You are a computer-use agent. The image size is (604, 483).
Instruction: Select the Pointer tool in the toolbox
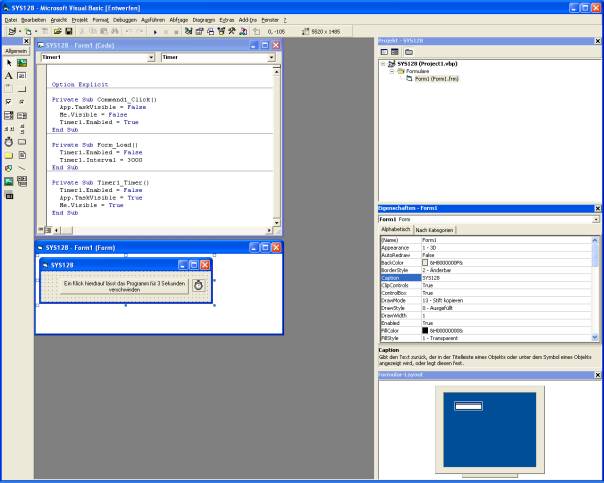[9, 62]
